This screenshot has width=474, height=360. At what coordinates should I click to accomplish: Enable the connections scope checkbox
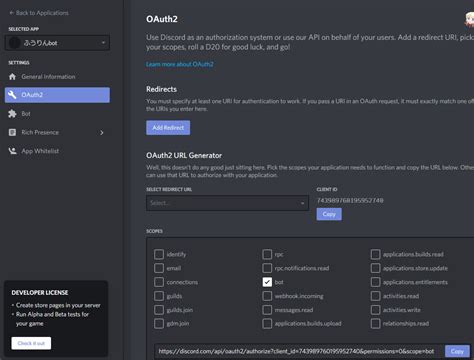(x=159, y=282)
